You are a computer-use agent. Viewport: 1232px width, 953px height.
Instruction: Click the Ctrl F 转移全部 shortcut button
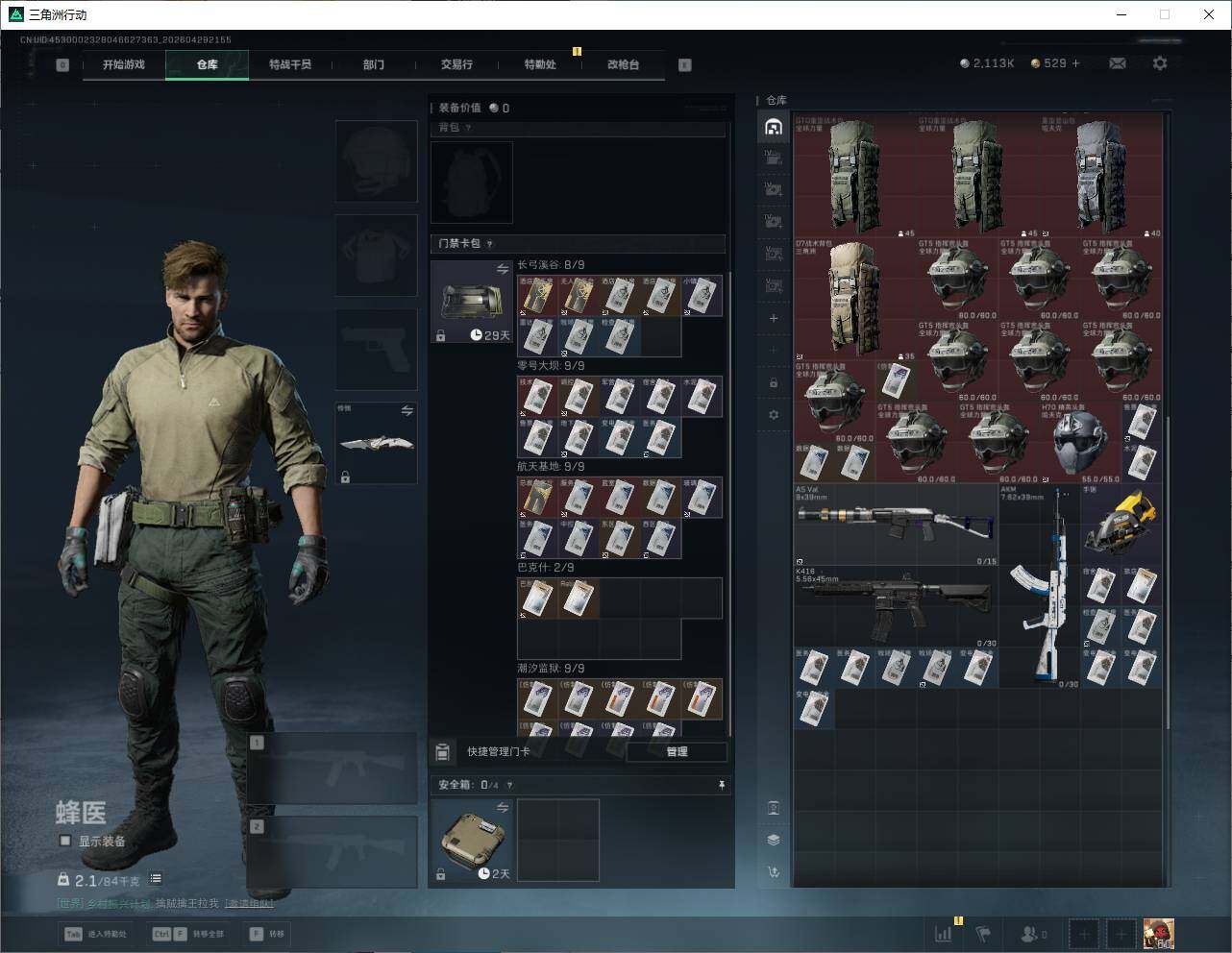(188, 934)
